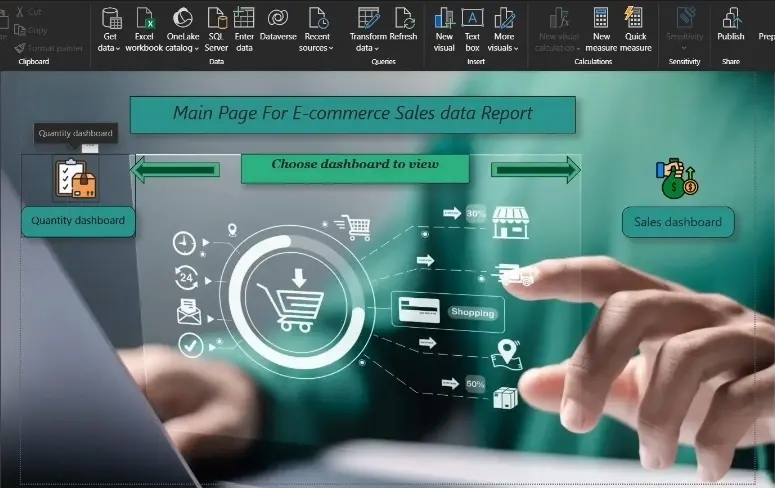Expand the More visuals menu
Image resolution: width=775 pixels, height=488 pixels.
[x=503, y=30]
